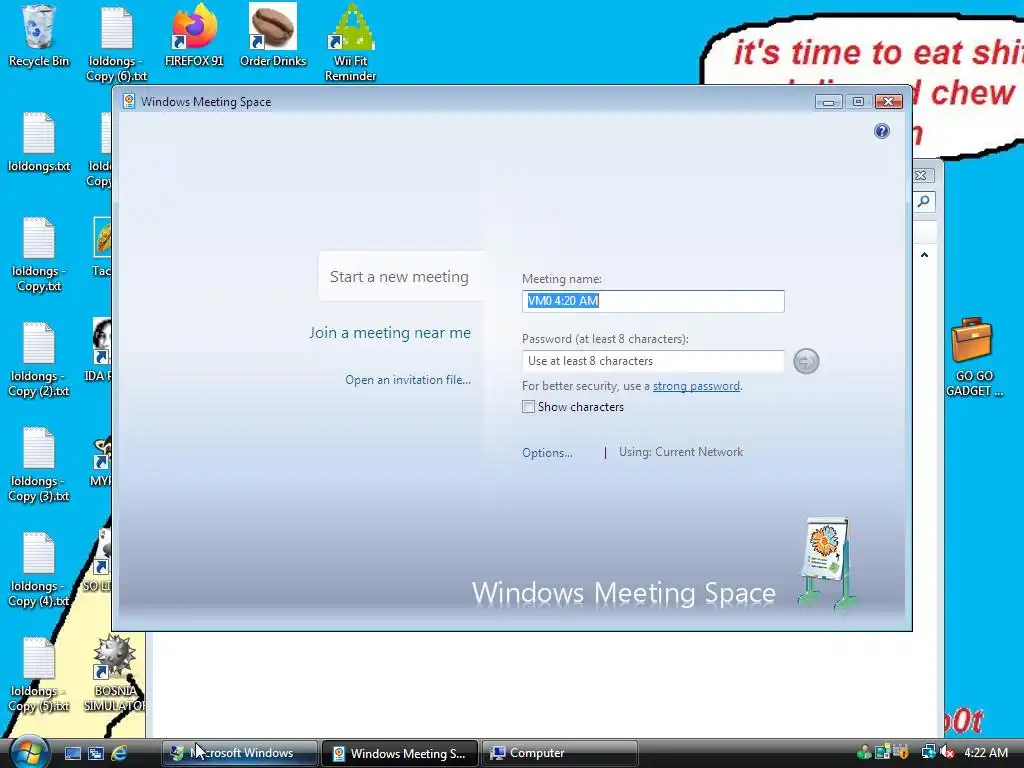The width and height of the screenshot is (1024, 768).
Task: Open the Recycle Bin on the desktop
Action: click(39, 36)
